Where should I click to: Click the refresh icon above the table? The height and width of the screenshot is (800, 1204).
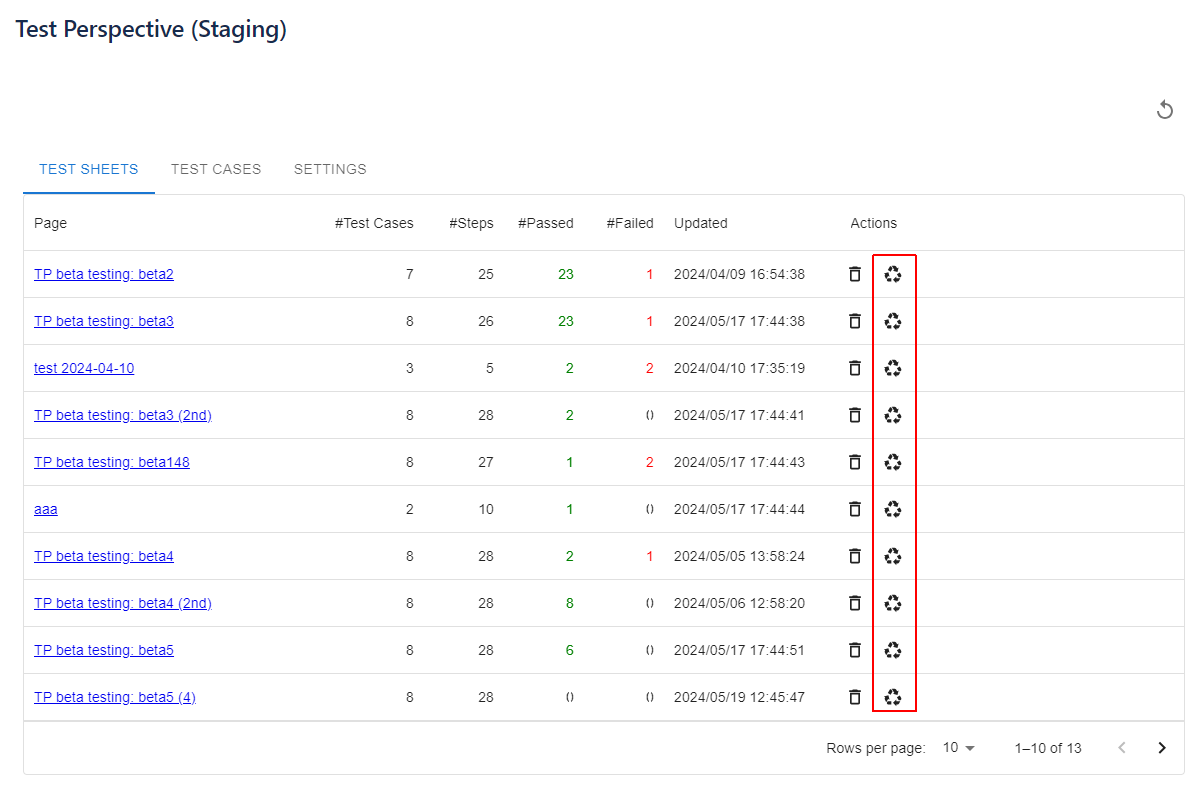[1164, 110]
